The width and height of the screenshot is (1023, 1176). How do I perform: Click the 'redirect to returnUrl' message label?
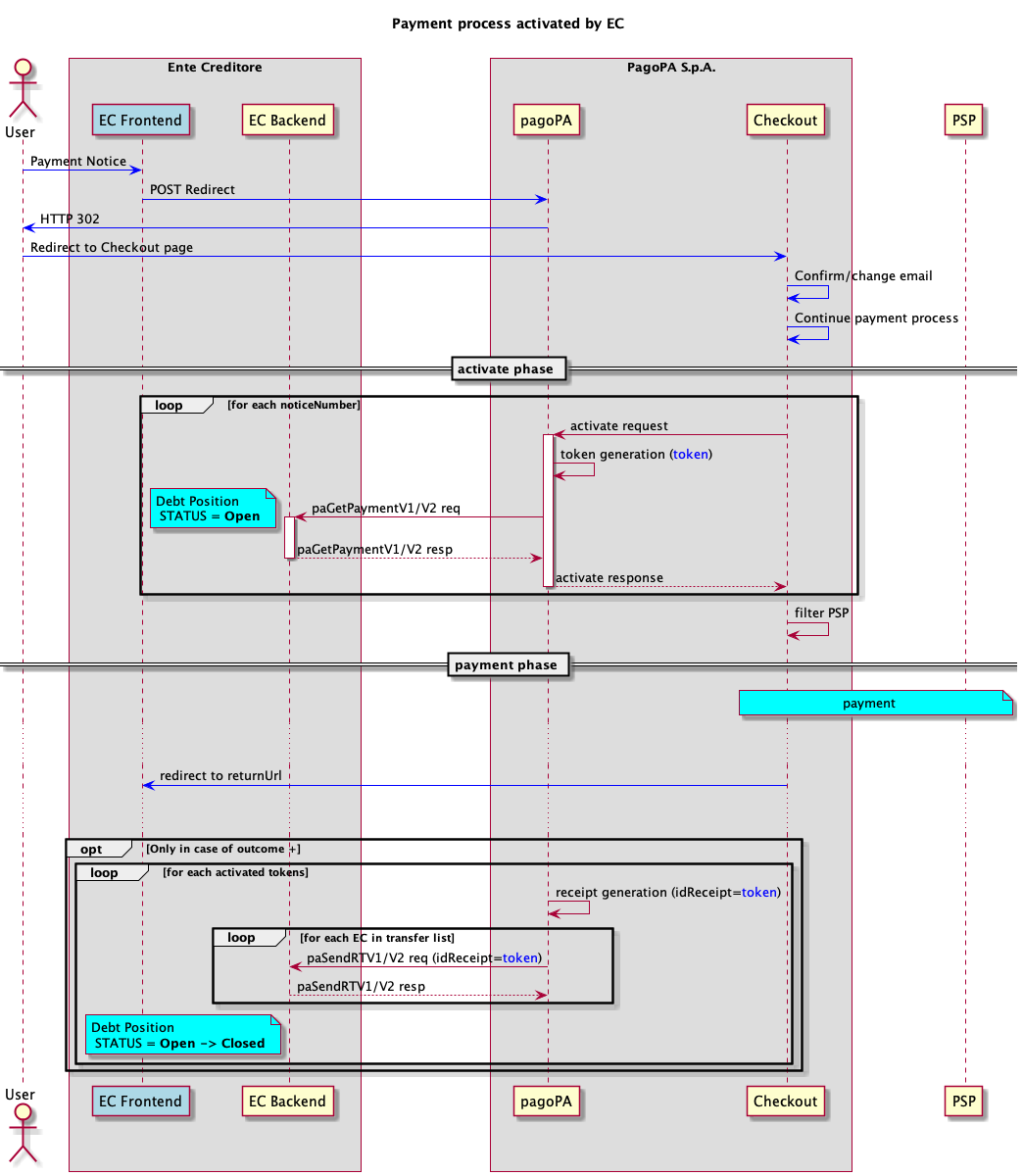pyautogui.click(x=220, y=776)
